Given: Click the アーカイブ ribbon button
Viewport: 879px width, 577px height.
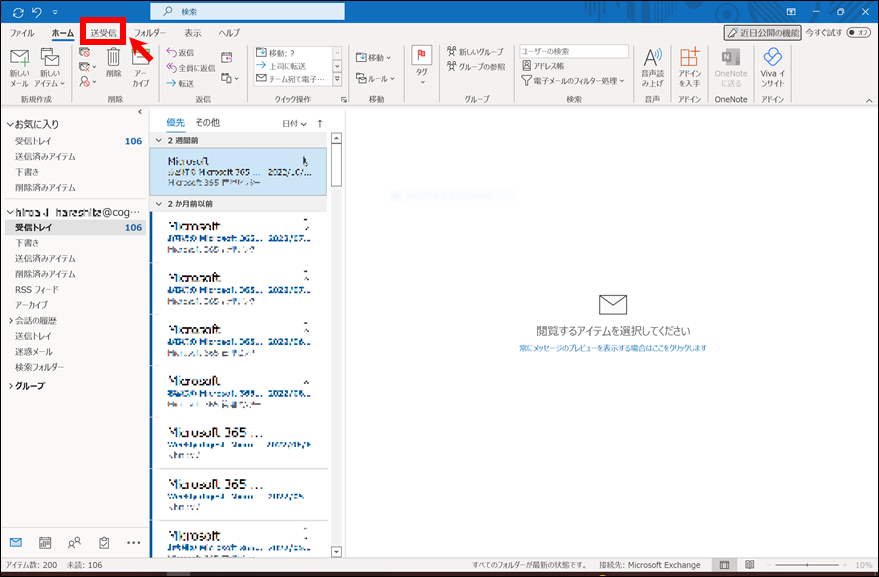Looking at the screenshot, I should coord(141,67).
